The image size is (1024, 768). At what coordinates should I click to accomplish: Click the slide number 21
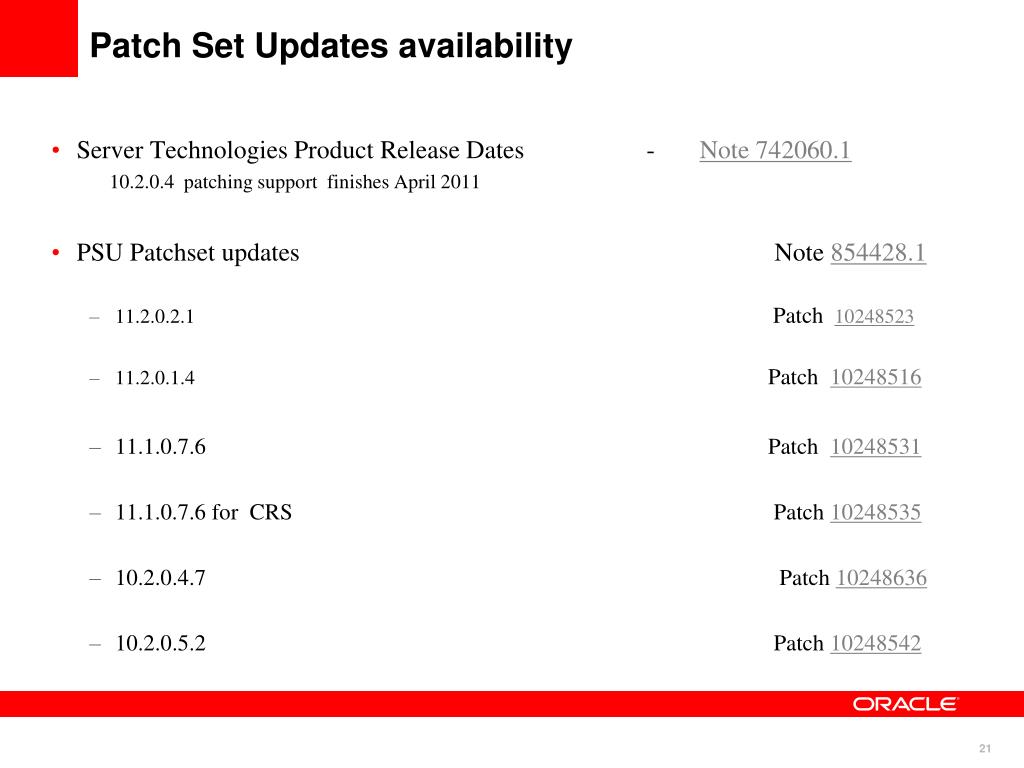(985, 748)
